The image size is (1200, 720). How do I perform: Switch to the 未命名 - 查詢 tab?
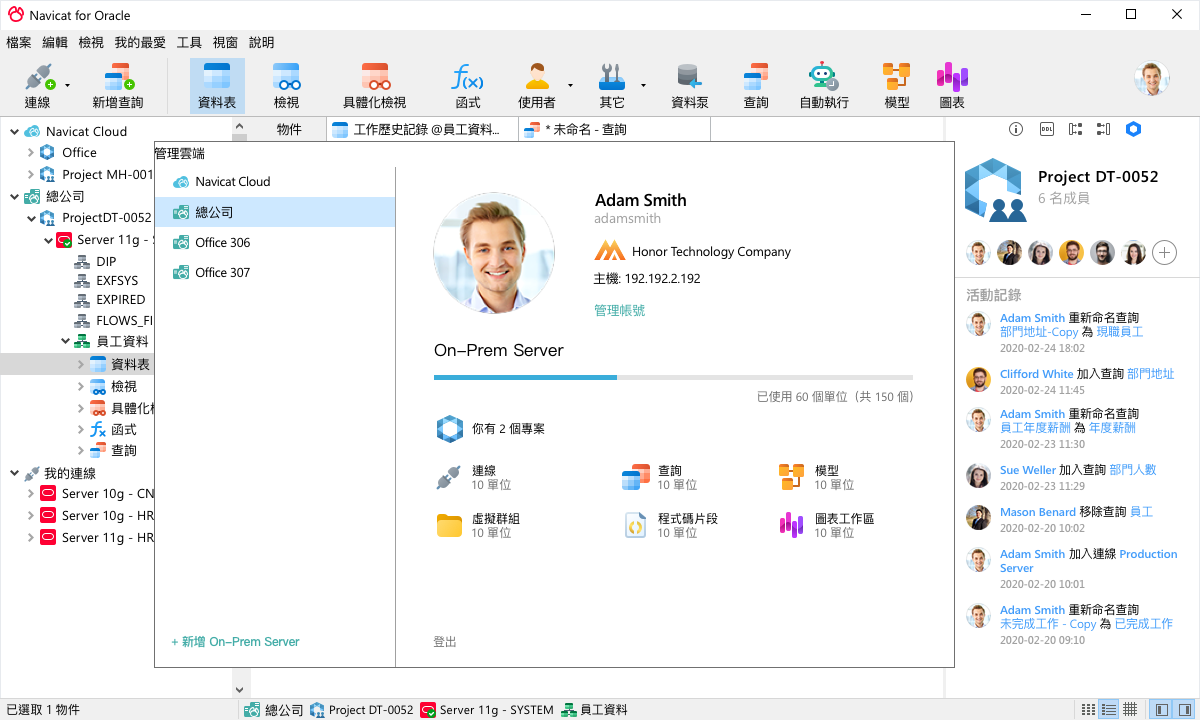[x=614, y=129]
